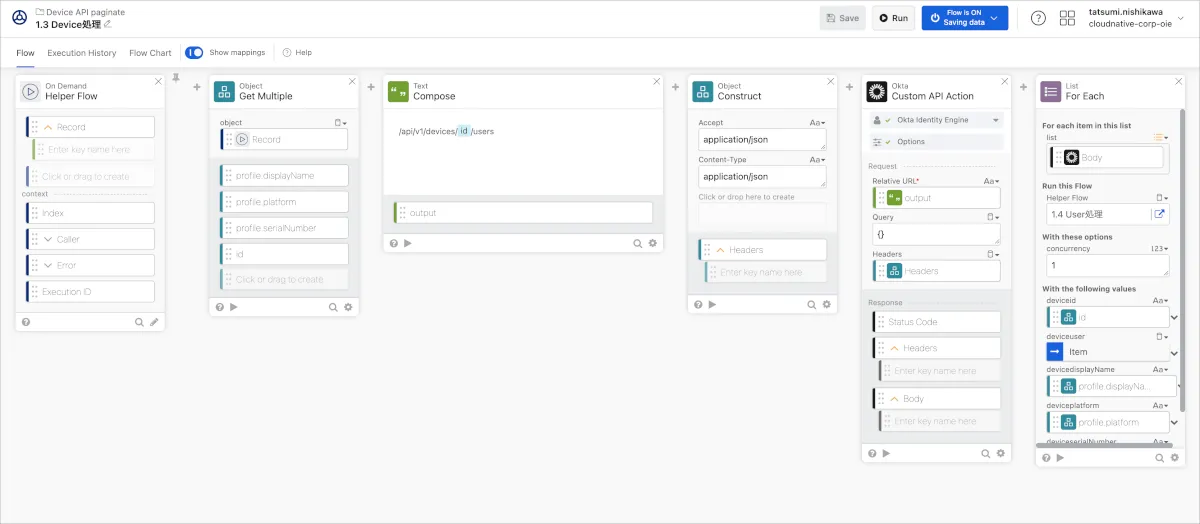Search icon on Construct card footer
The image size is (1200, 524).
[811, 304]
